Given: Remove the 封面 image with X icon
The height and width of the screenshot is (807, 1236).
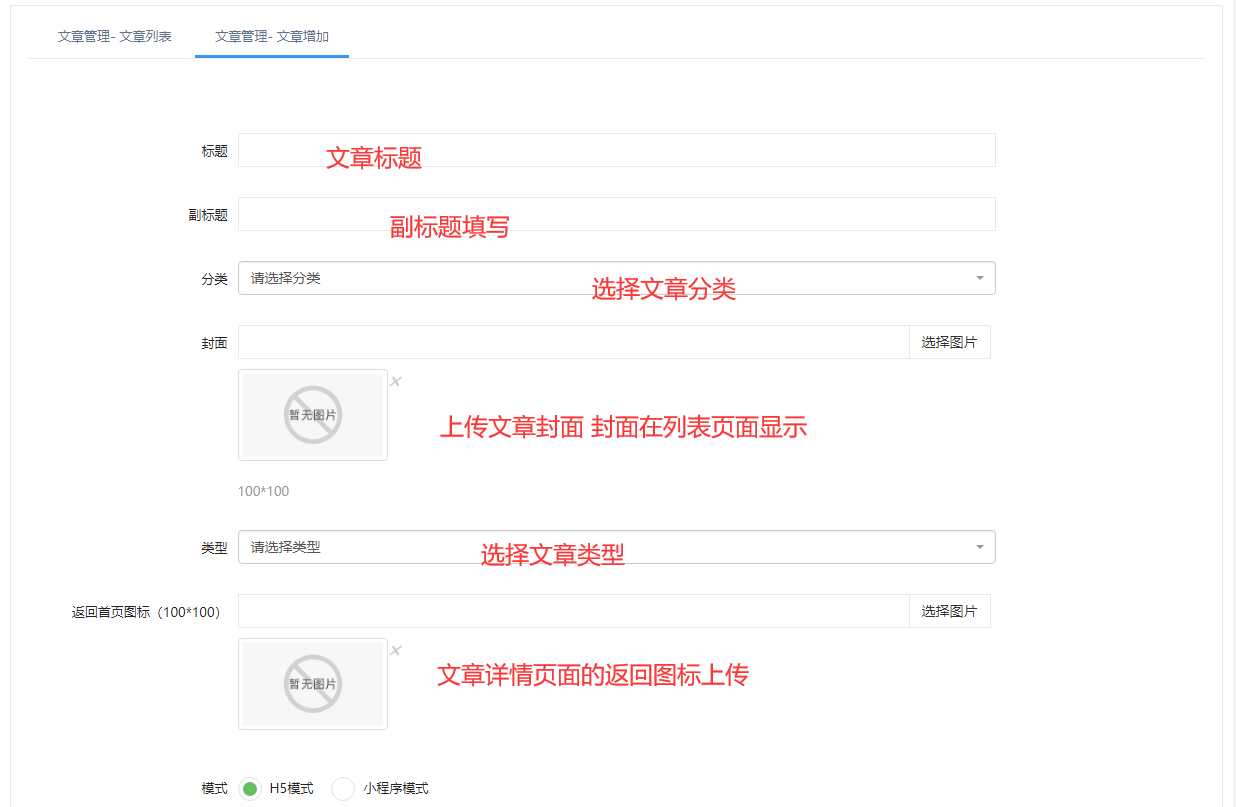Looking at the screenshot, I should (396, 381).
